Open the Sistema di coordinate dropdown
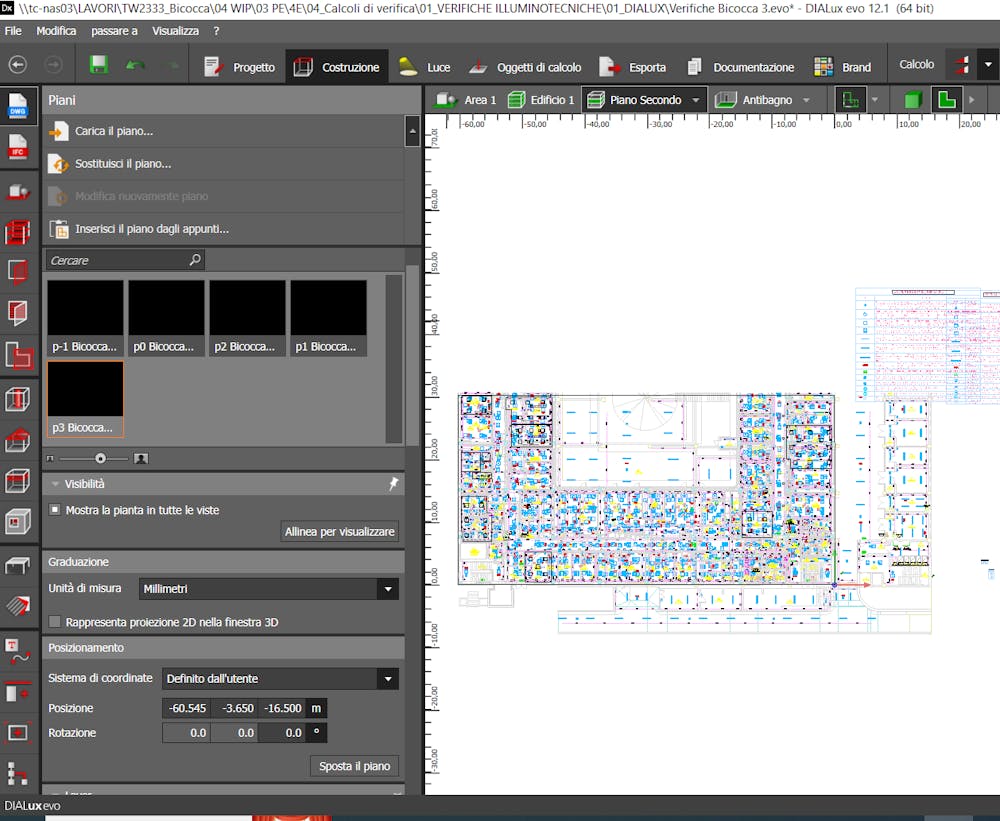 coord(388,679)
